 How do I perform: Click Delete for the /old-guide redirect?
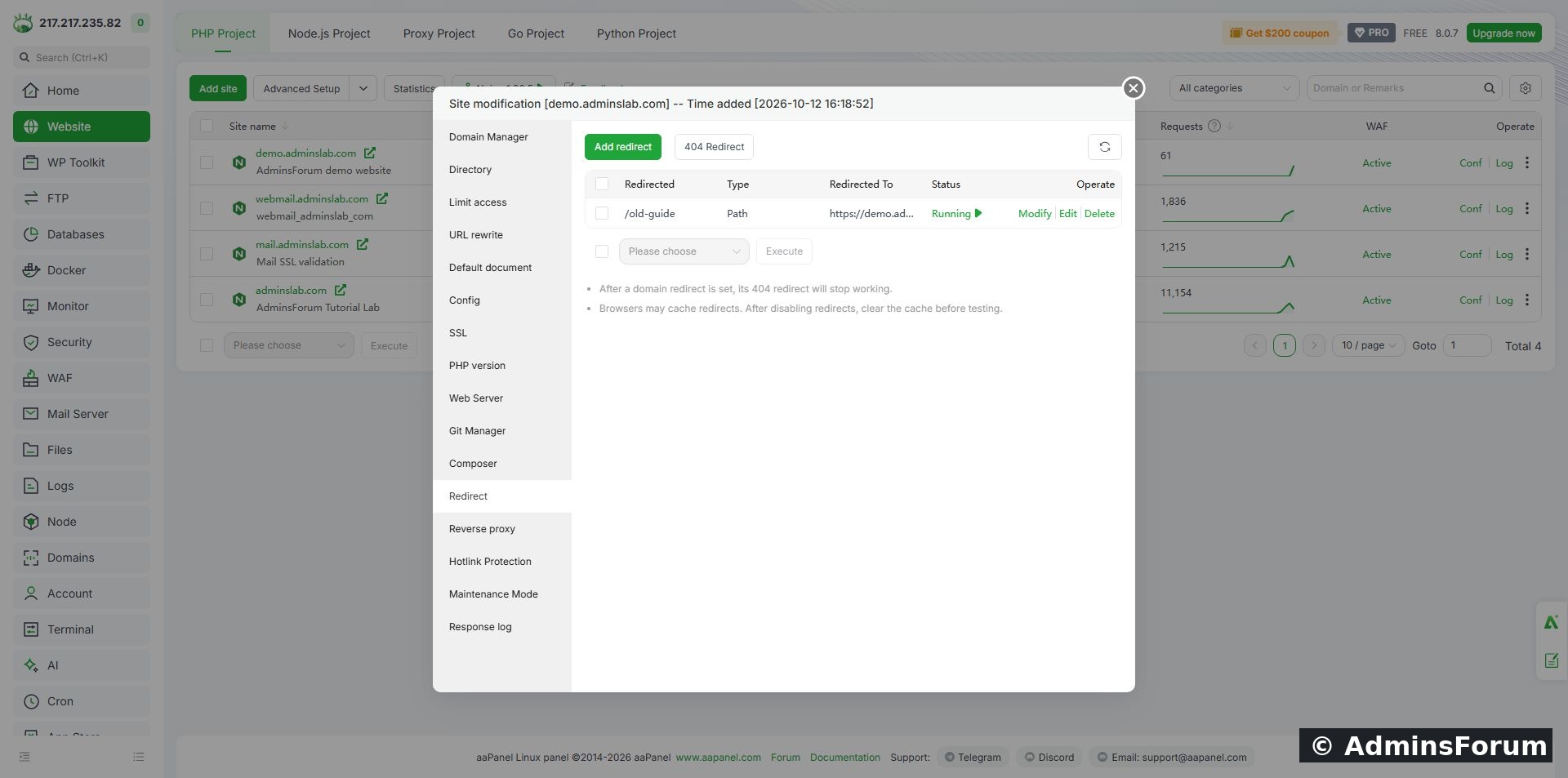[1099, 213]
